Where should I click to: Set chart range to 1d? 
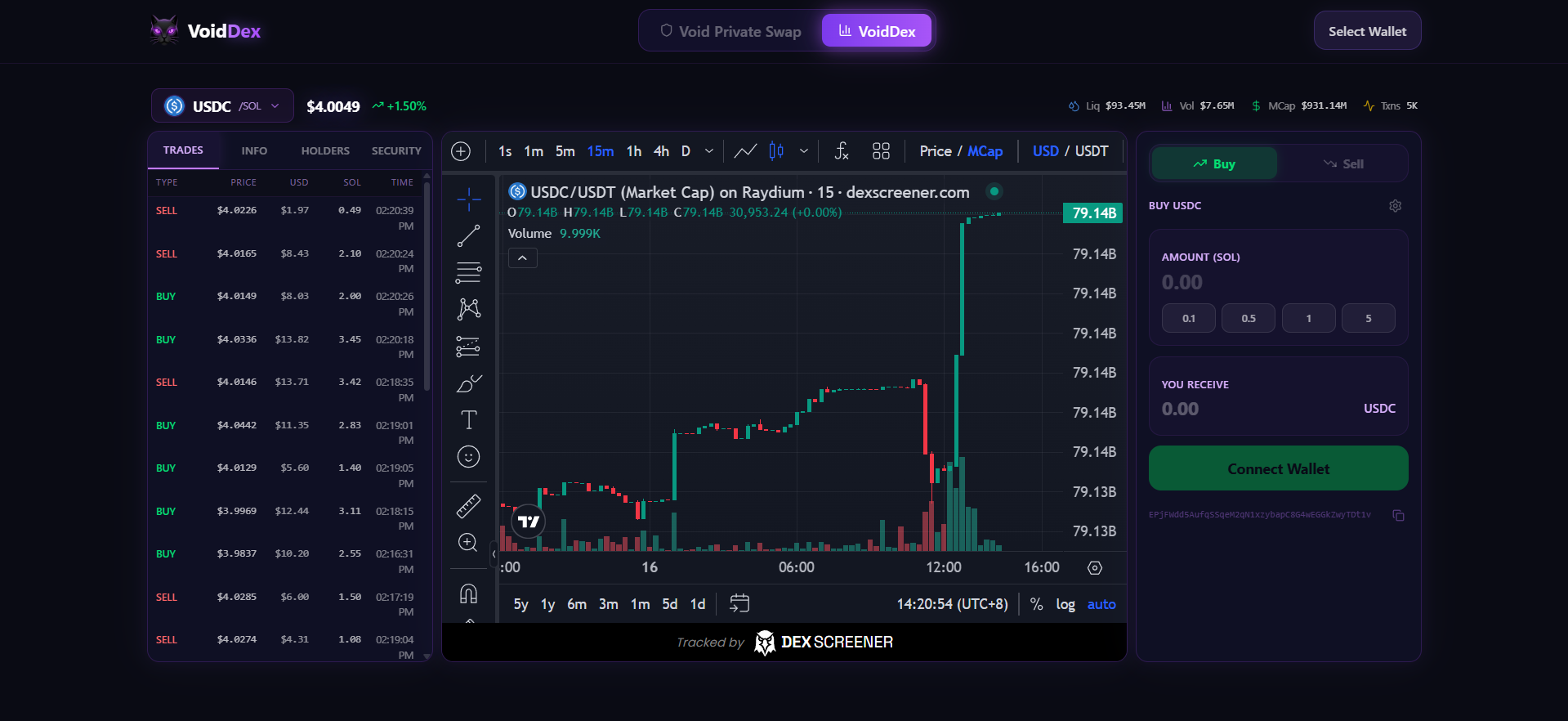pos(698,604)
